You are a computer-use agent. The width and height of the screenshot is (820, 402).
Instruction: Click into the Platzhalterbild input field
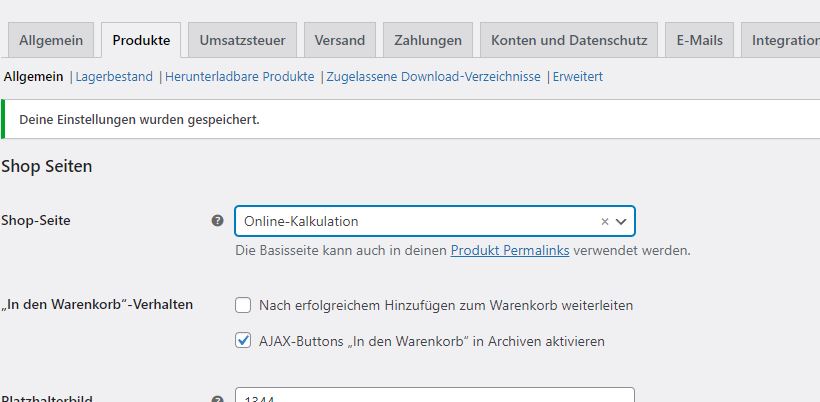click(435, 395)
